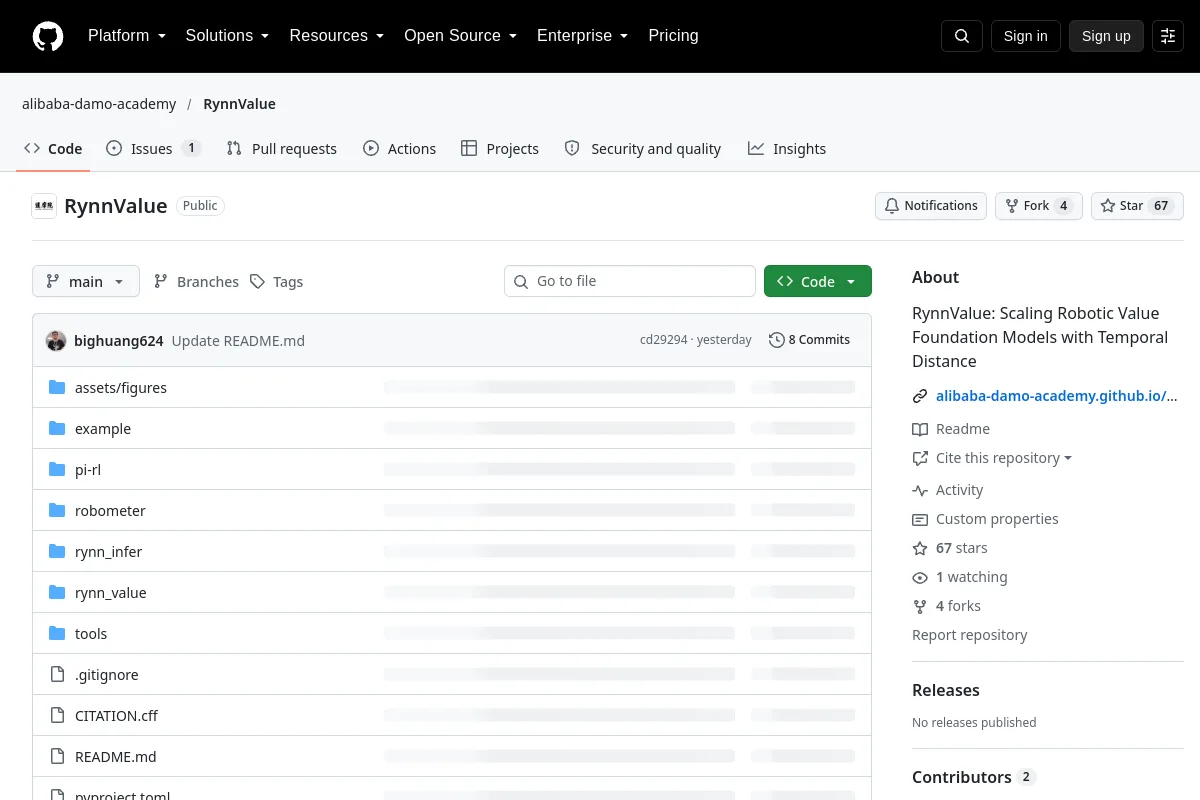Image resolution: width=1200 pixels, height=800 pixels.
Task: Open the .gitignore file
Action: tap(107, 675)
